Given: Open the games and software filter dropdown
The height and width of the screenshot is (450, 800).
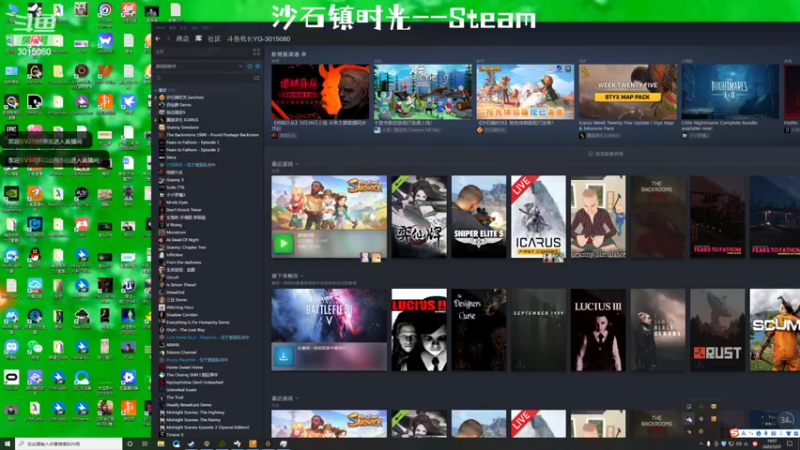Looking at the screenshot, I should click(199, 66).
